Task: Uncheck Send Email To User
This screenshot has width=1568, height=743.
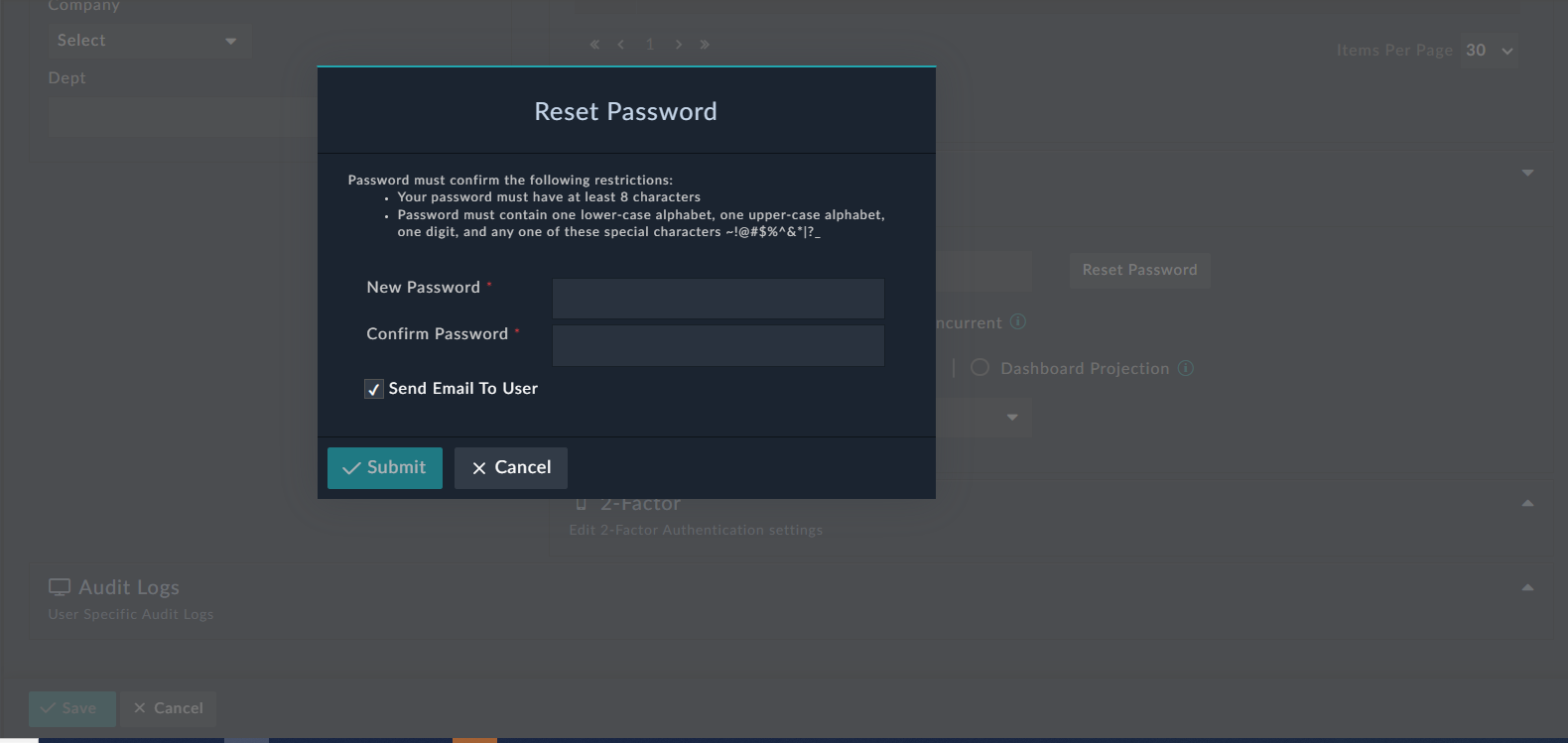Action: (x=374, y=389)
